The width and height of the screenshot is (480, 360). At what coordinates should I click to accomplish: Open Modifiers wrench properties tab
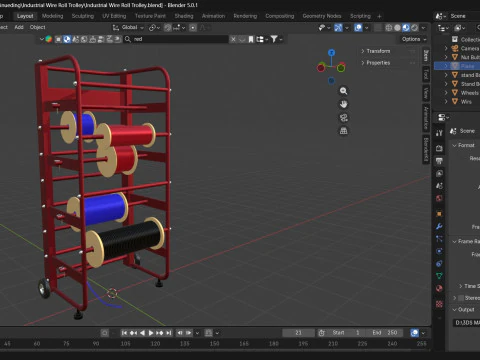tap(439, 226)
